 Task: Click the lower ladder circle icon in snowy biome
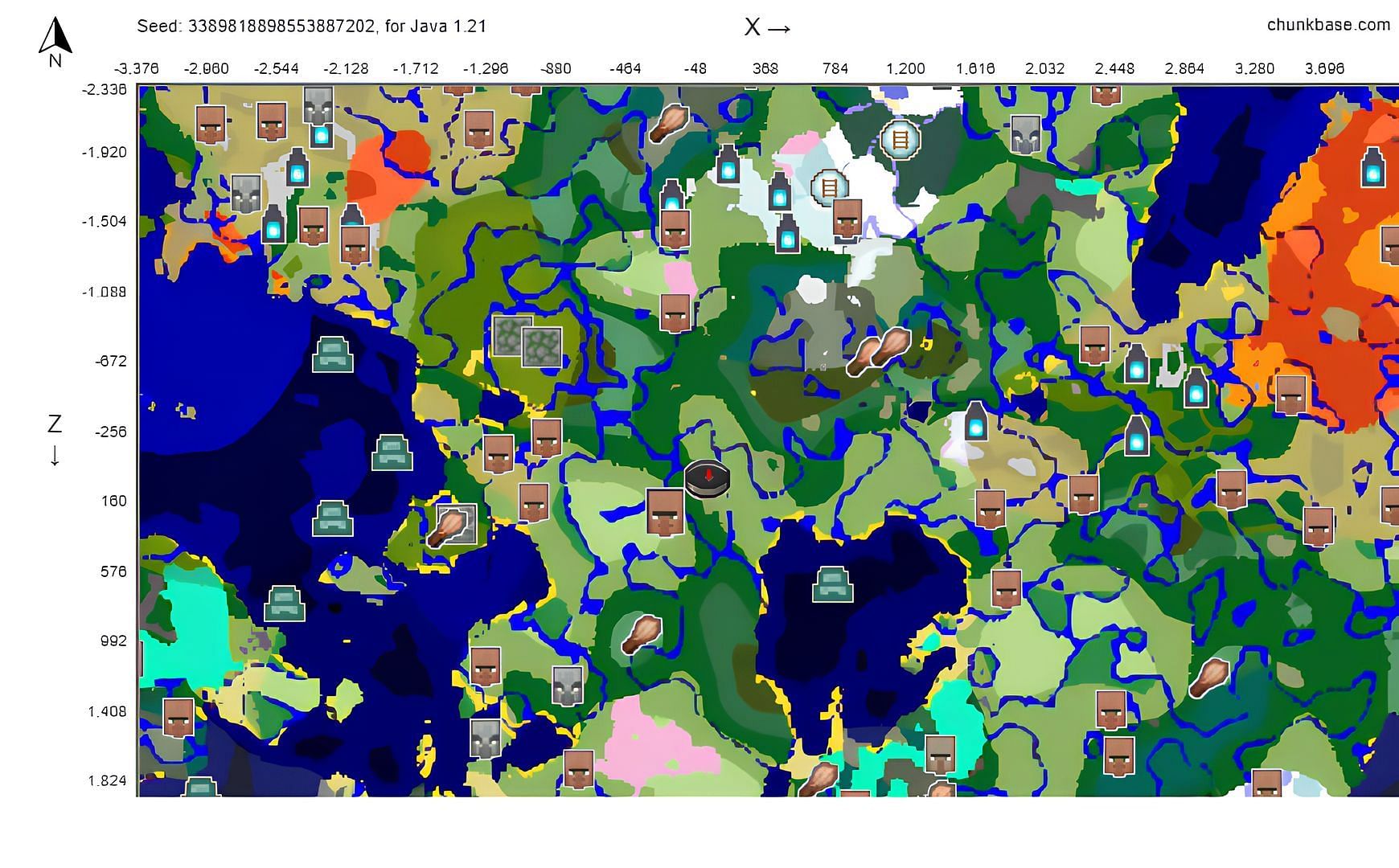(831, 188)
